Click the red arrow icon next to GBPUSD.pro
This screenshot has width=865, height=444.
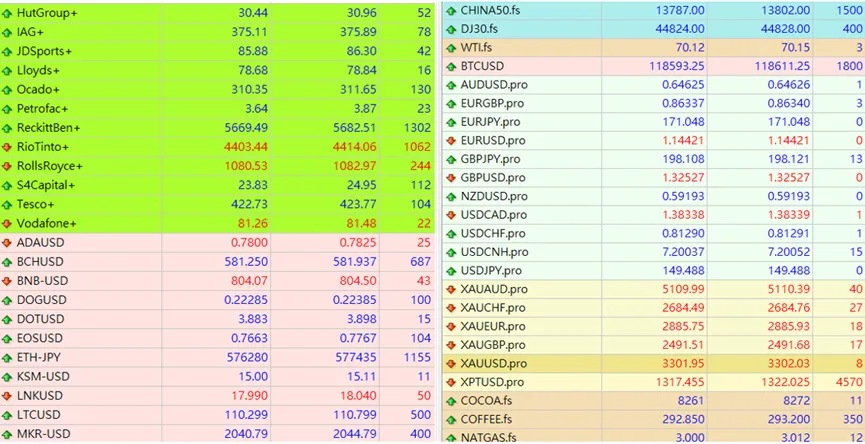(x=451, y=178)
